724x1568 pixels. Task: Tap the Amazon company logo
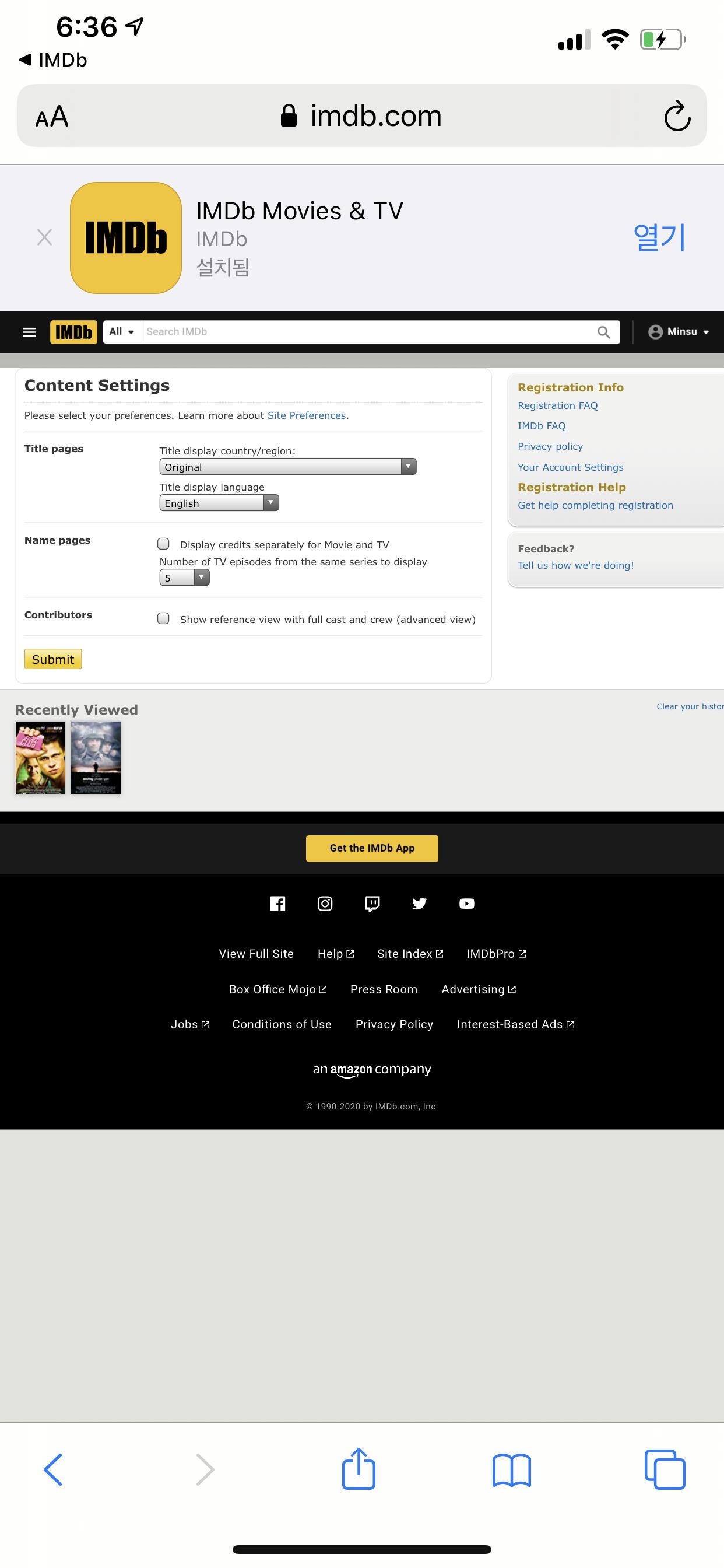(372, 1070)
